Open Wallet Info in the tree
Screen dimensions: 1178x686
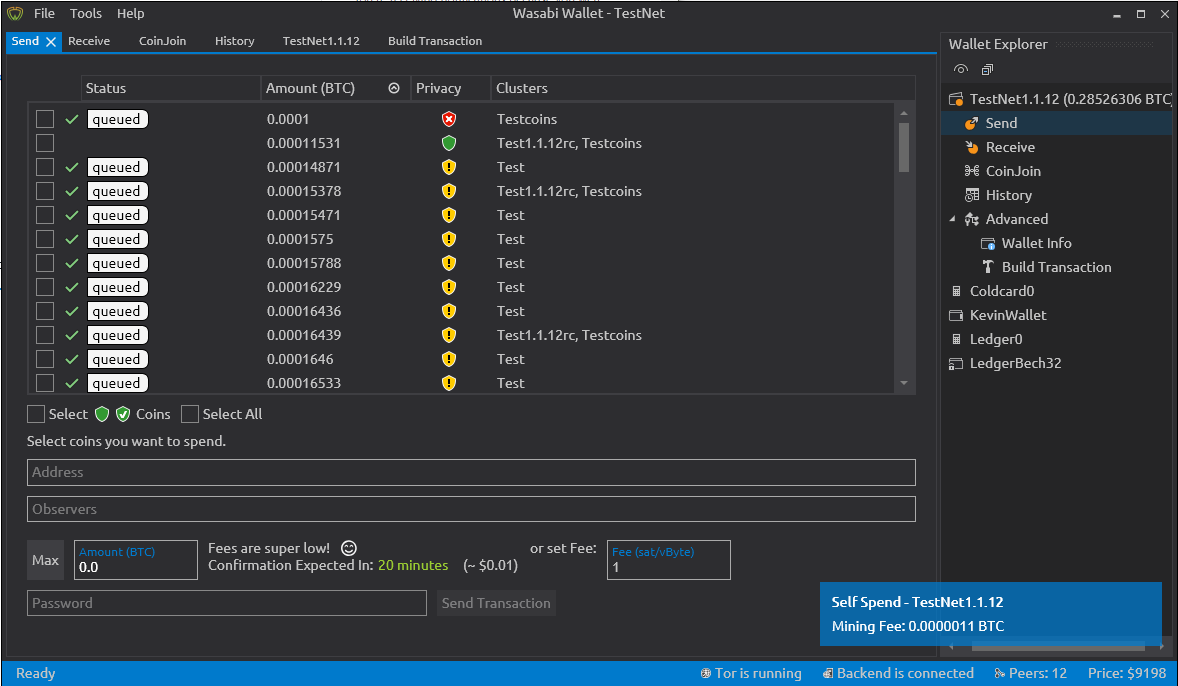coord(1036,243)
